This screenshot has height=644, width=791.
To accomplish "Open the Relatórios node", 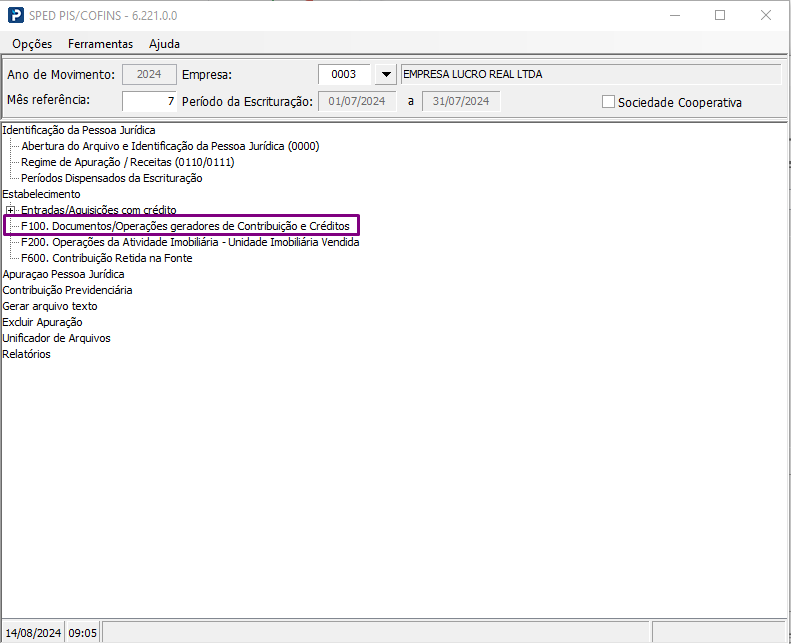I will click(26, 354).
